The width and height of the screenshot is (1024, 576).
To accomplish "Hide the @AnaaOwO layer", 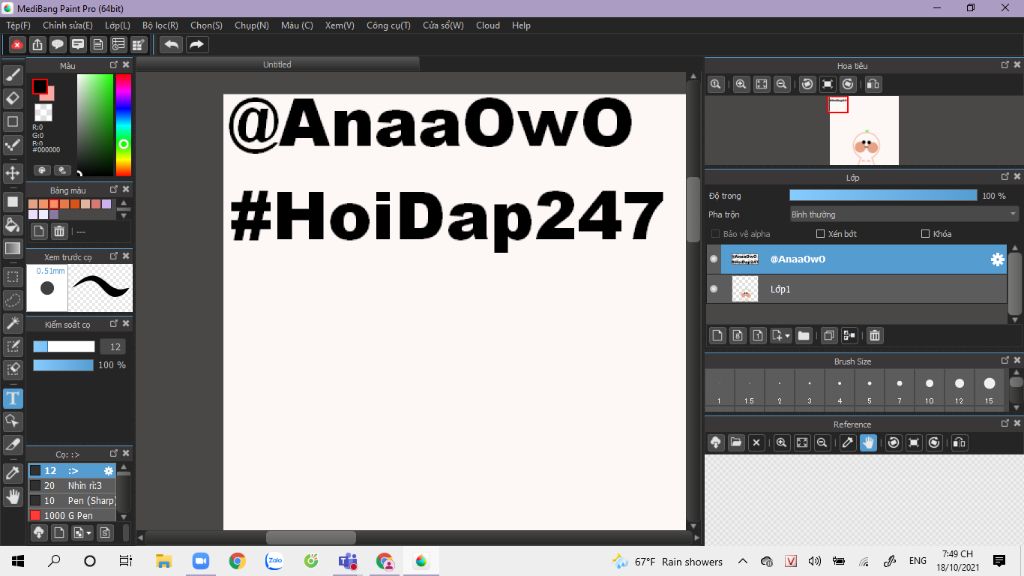I will [x=714, y=259].
